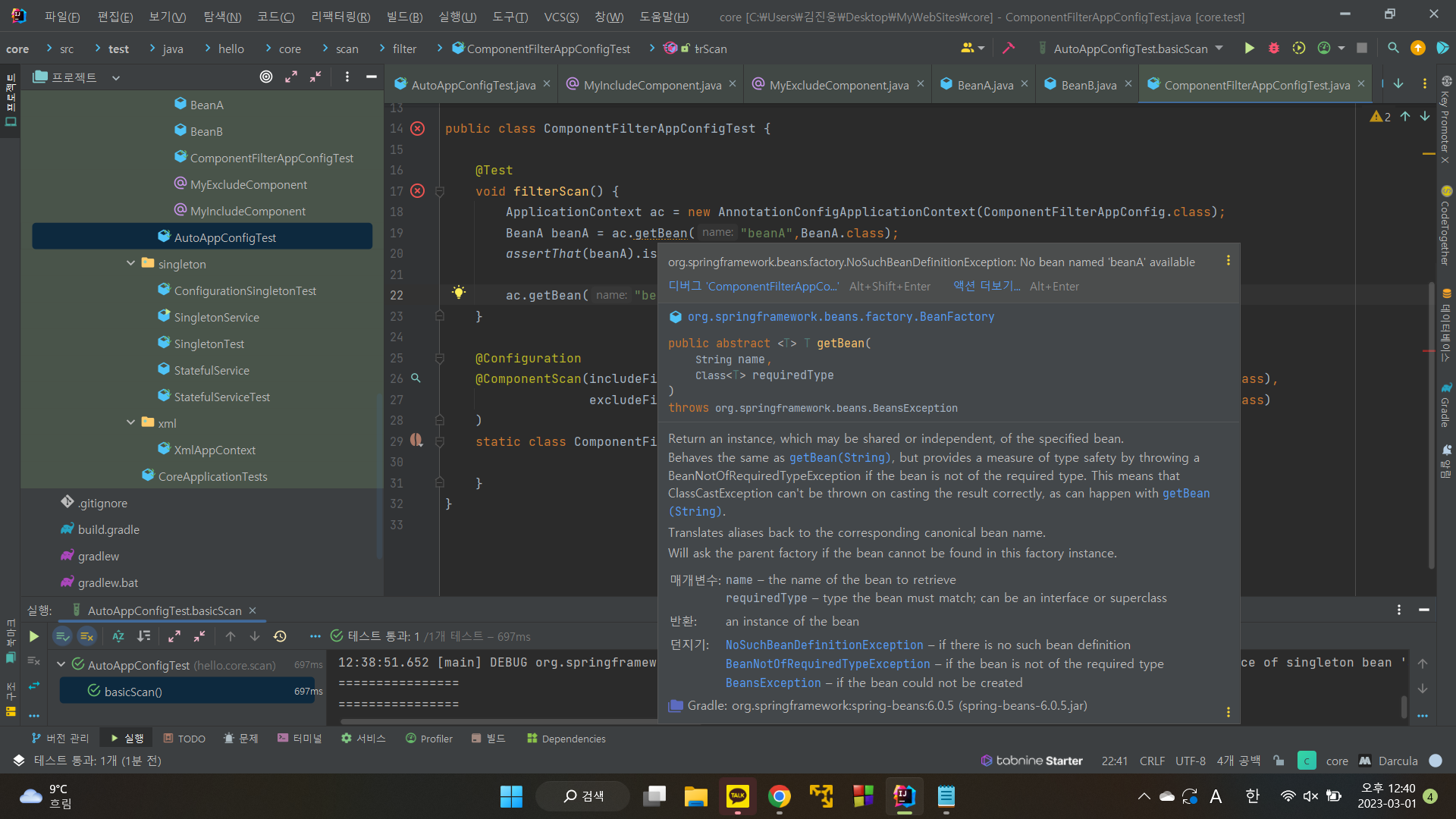This screenshot has height=819, width=1456.
Task: Select CoreApplicationTests in project tree
Action: pyautogui.click(x=212, y=476)
